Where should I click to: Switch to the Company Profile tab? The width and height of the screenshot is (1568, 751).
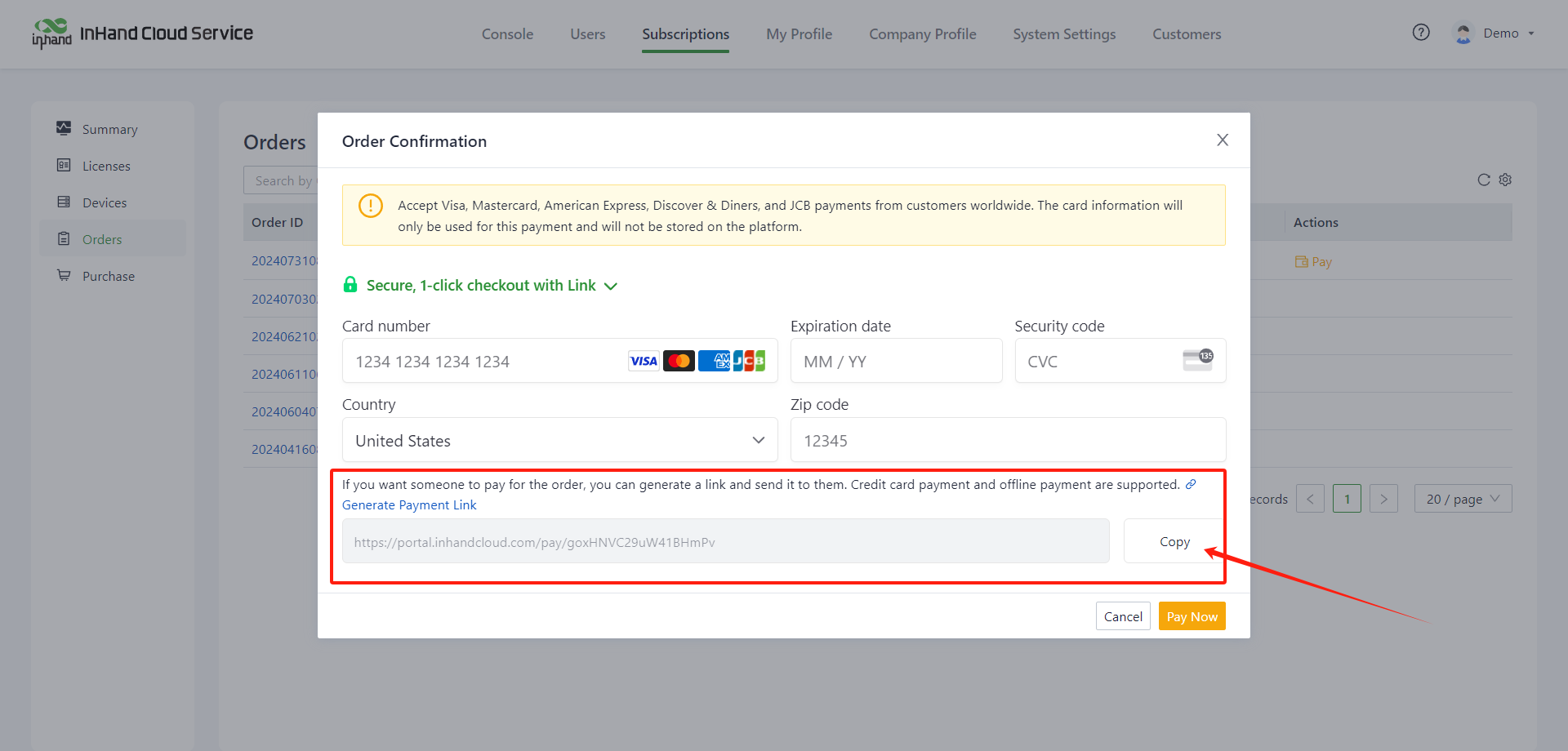coord(922,34)
